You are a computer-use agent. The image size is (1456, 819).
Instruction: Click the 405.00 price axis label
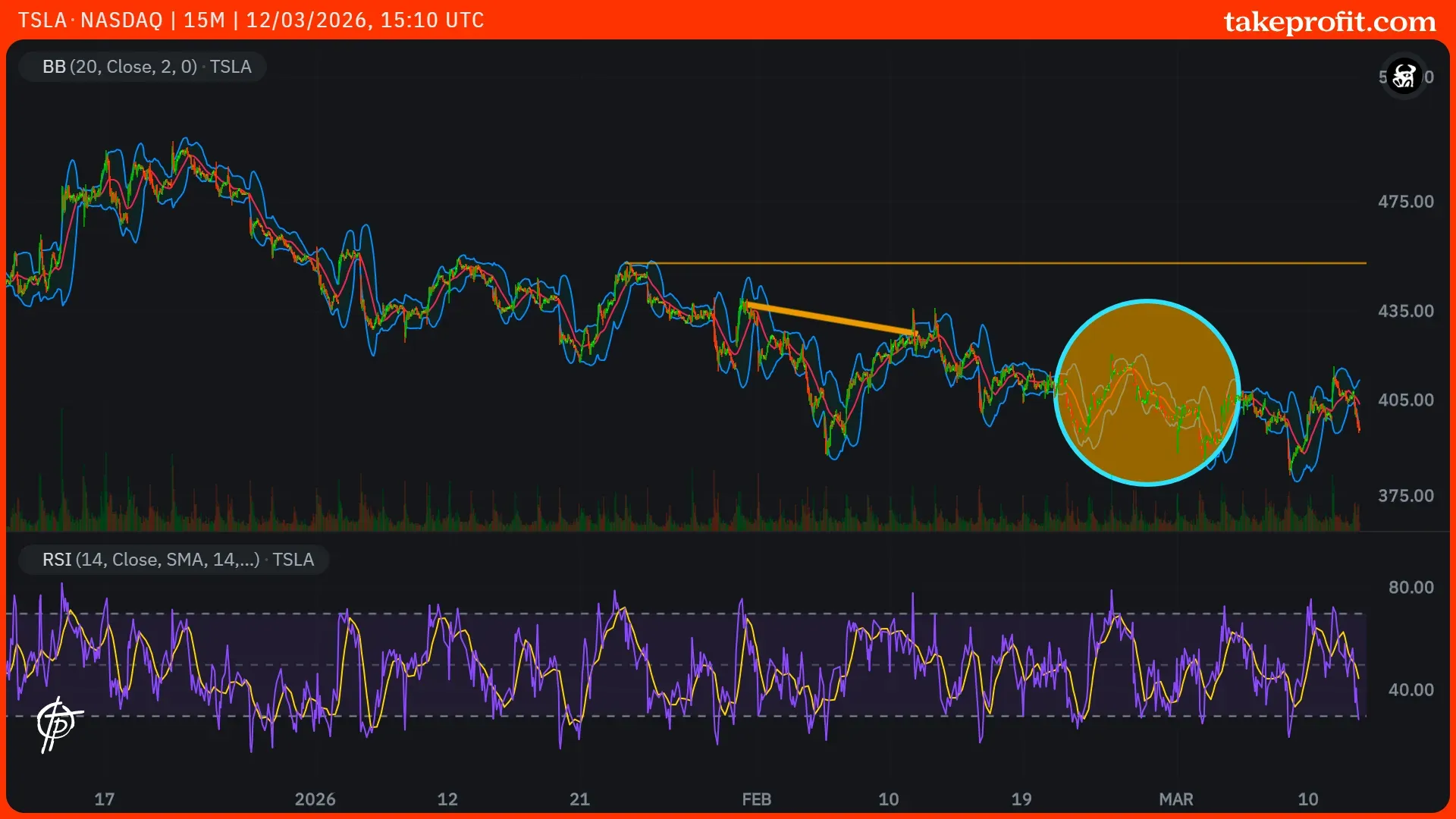coord(1405,400)
